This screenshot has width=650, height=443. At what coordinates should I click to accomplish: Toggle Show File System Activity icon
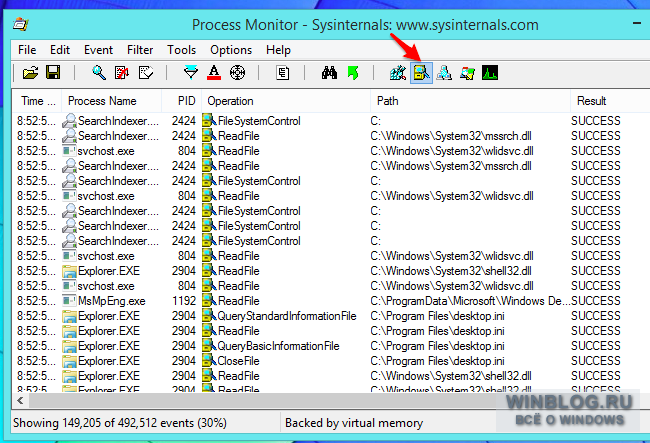tap(421, 73)
